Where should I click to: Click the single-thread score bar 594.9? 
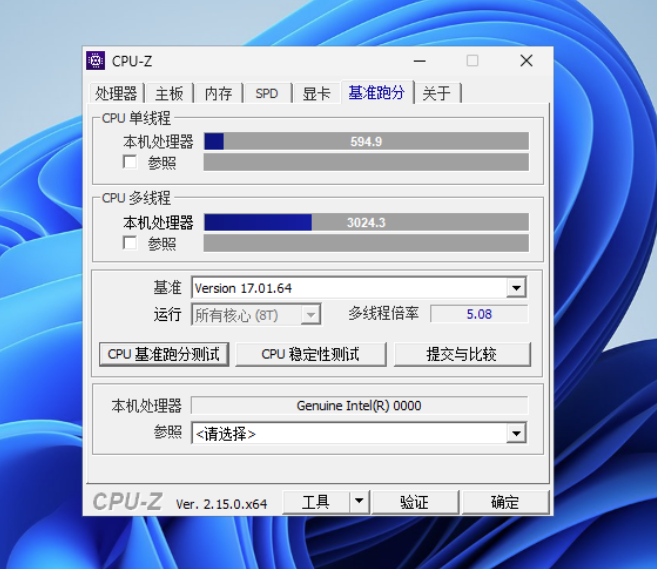[x=366, y=141]
